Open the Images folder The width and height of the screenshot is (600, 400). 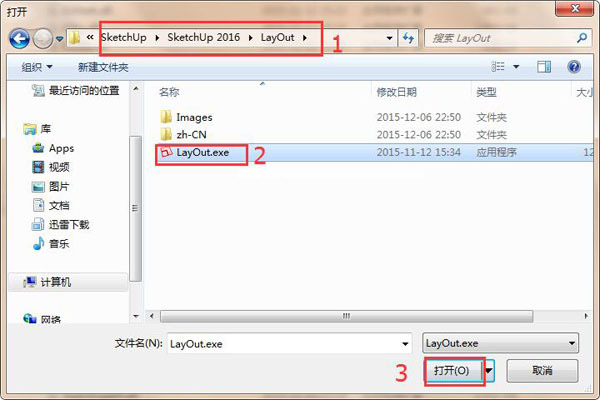point(194,117)
